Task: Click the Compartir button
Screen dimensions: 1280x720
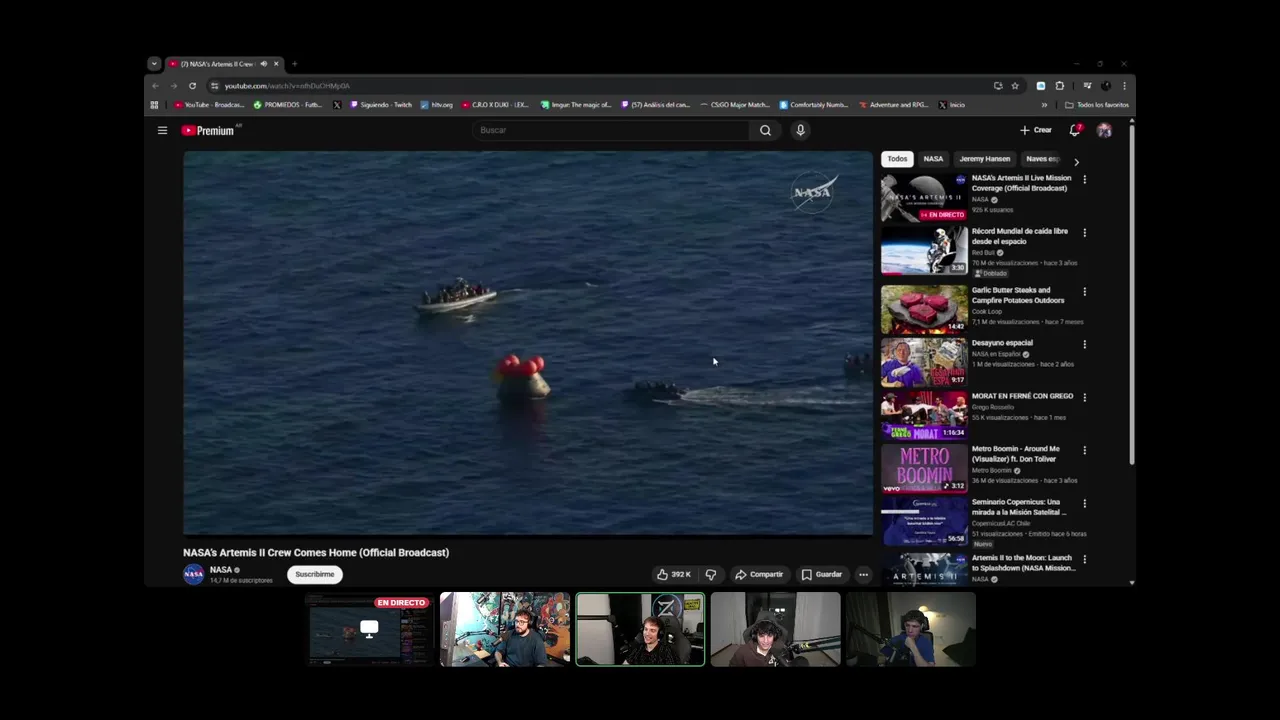Action: [x=759, y=574]
